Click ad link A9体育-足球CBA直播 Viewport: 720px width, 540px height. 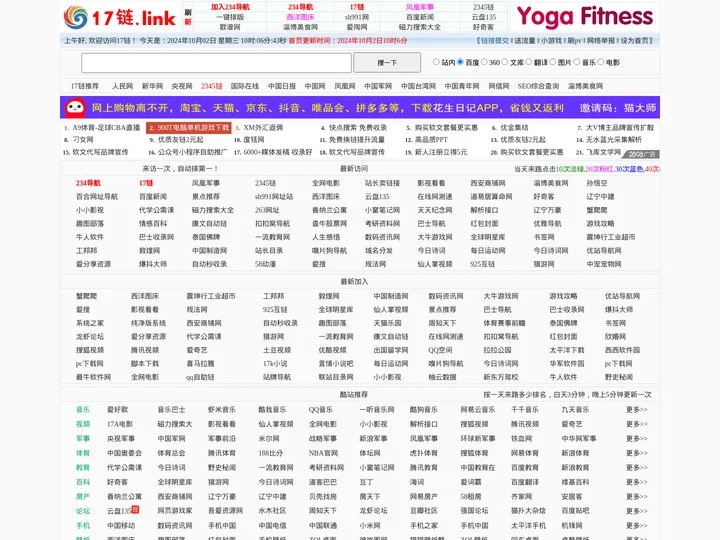tap(106, 128)
